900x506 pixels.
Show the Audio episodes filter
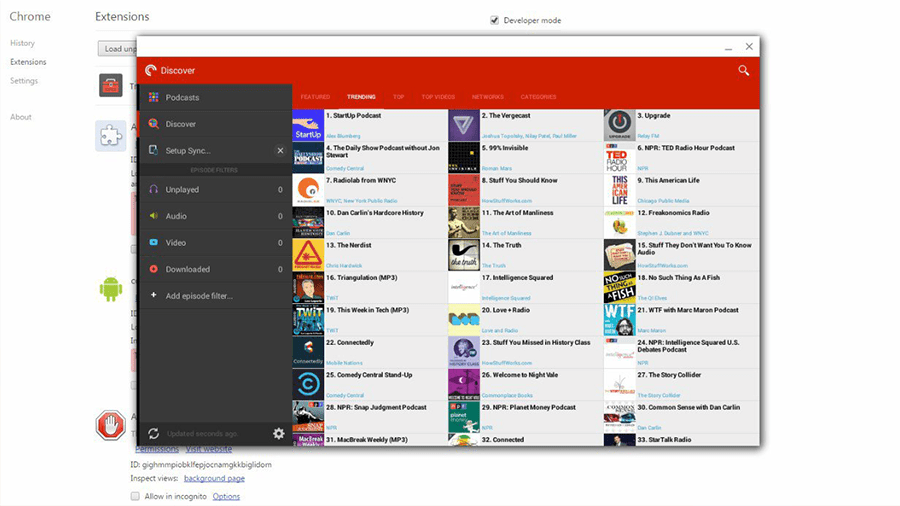pos(215,216)
